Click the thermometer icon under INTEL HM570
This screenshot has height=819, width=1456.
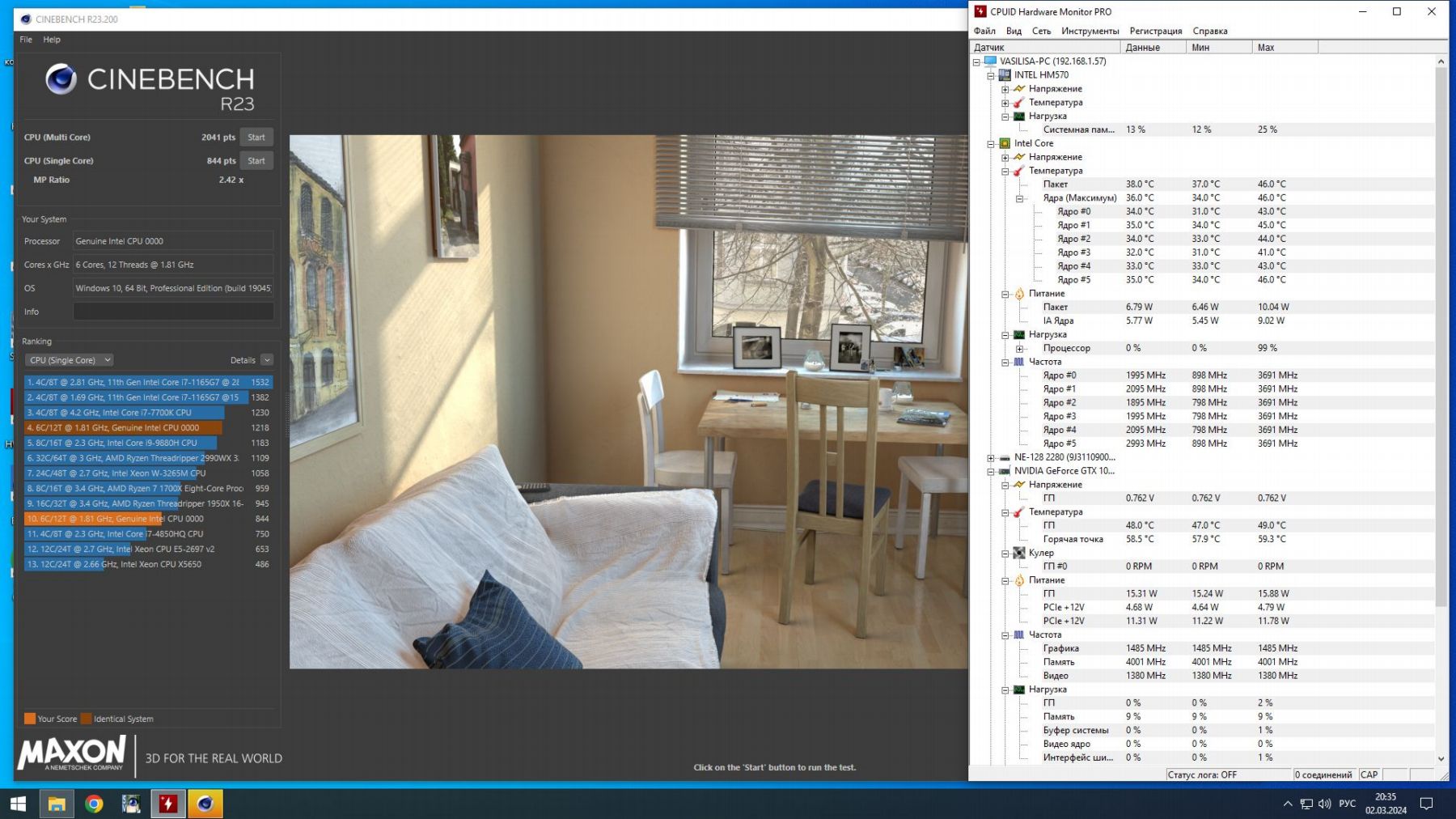tap(1019, 103)
